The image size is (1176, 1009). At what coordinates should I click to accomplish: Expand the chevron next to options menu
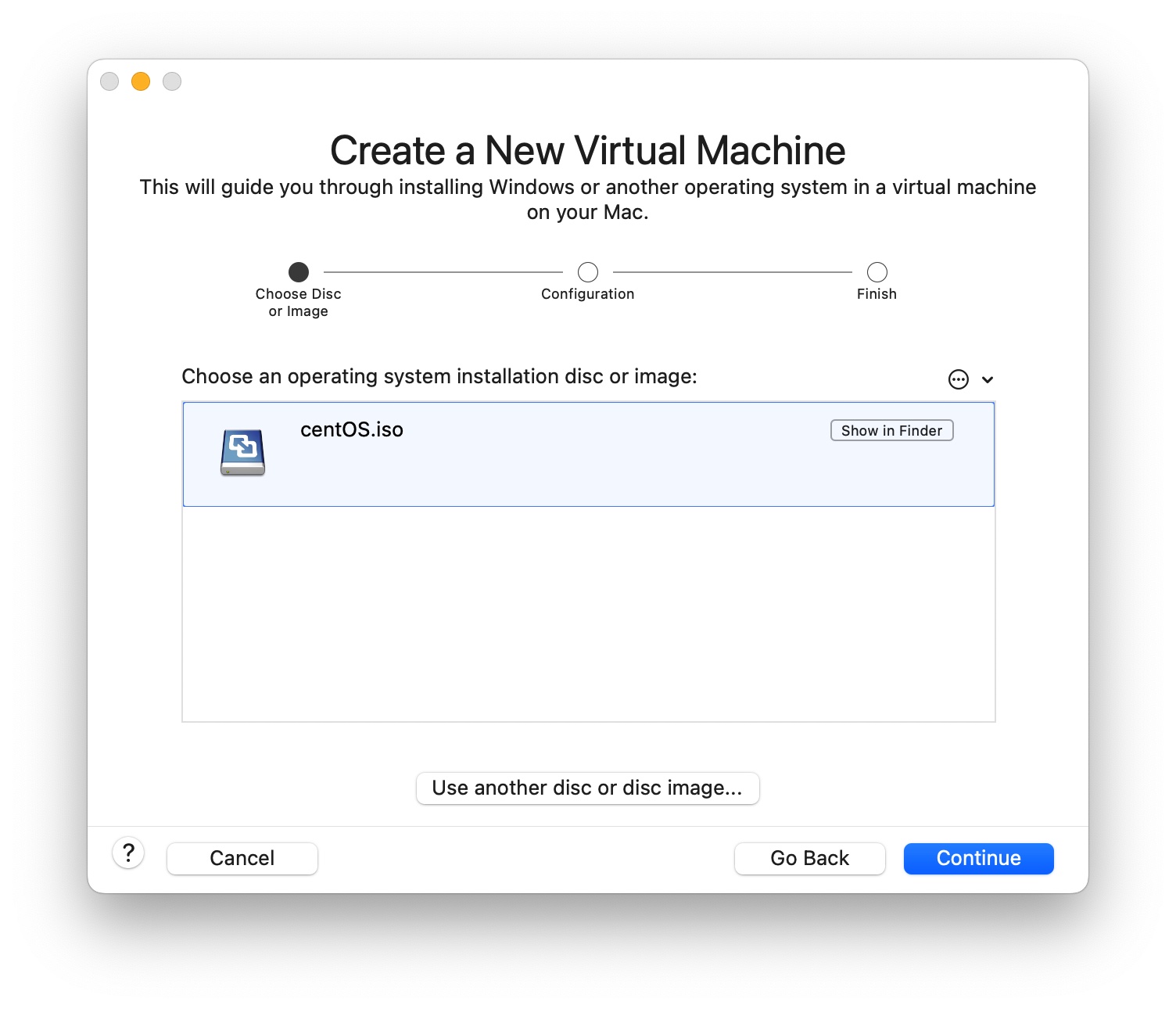tap(988, 379)
